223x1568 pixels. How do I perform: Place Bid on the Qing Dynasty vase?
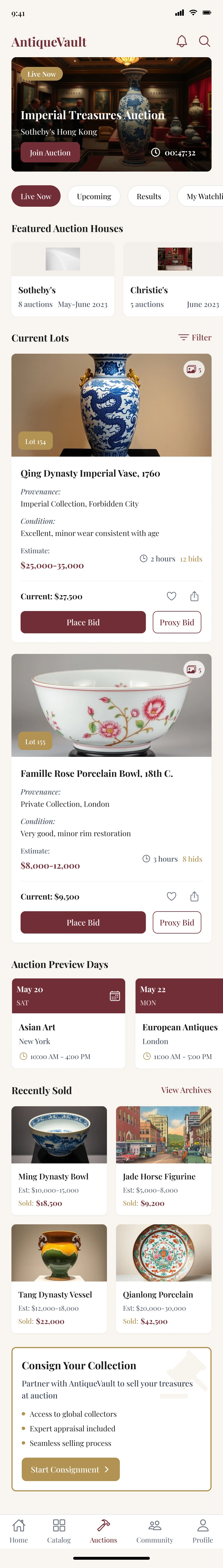click(x=83, y=622)
